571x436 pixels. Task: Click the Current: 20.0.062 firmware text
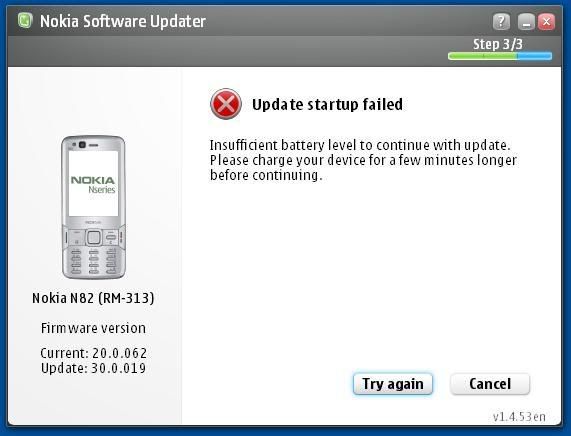tap(94, 353)
